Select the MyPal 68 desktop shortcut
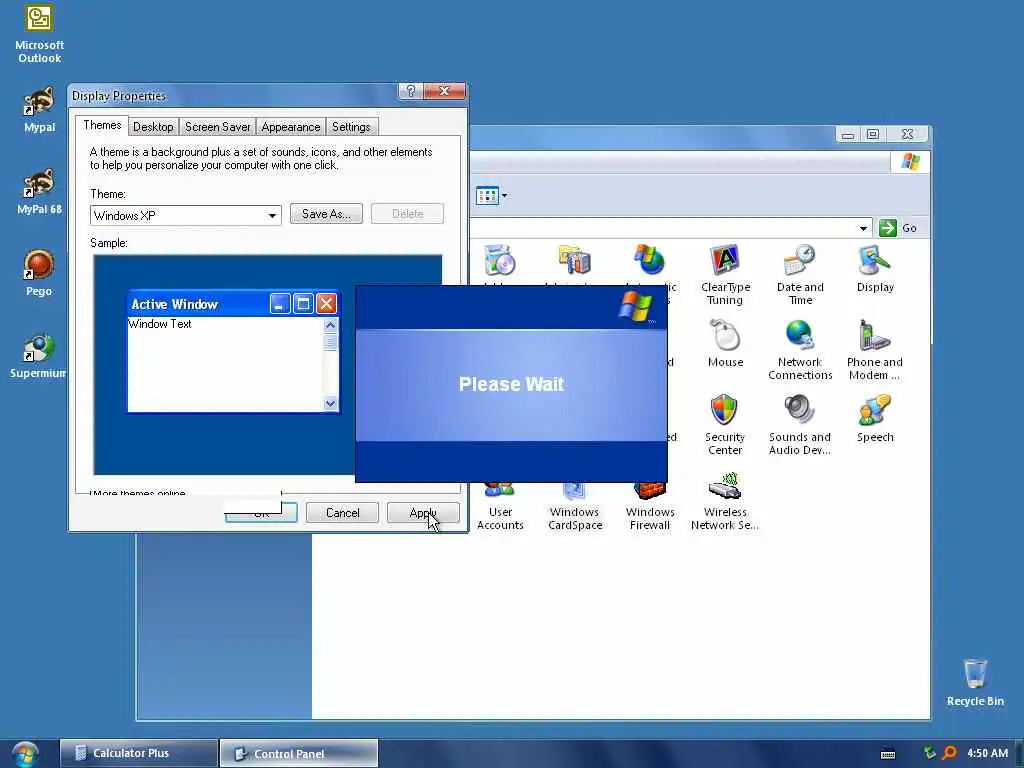Image resolution: width=1024 pixels, height=768 pixels. point(39,191)
